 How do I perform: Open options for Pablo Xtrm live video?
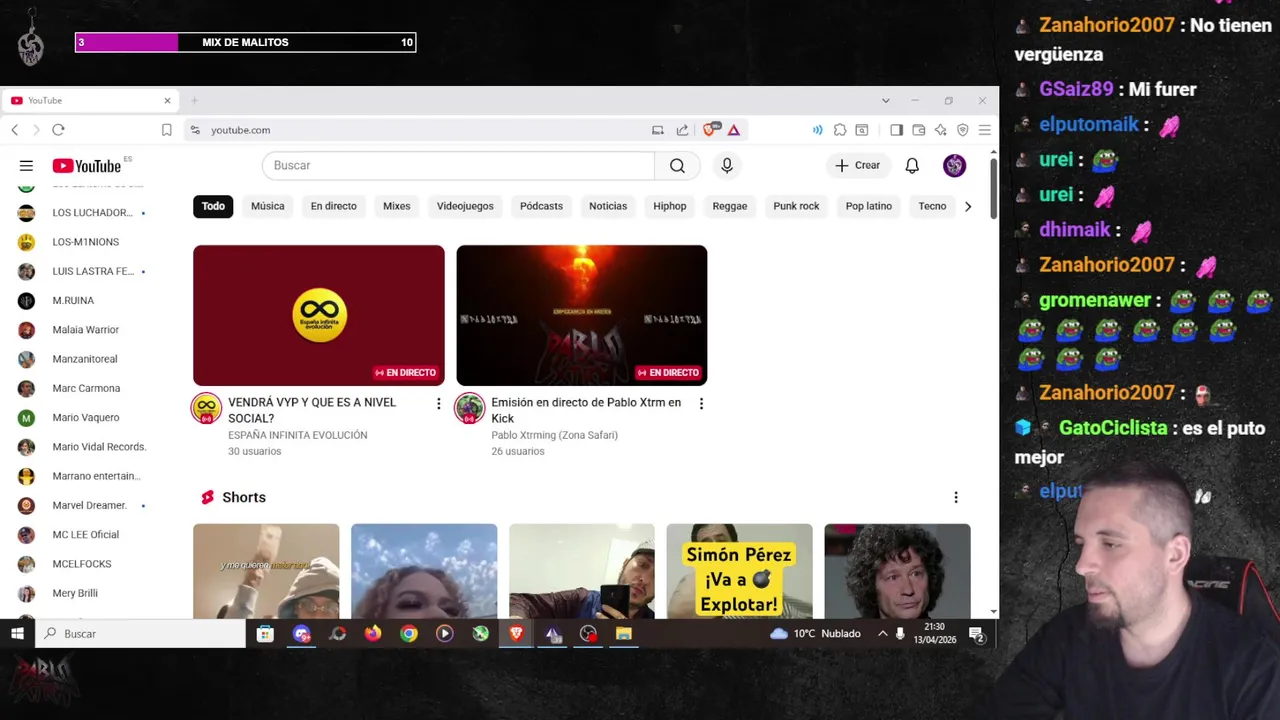pos(701,404)
